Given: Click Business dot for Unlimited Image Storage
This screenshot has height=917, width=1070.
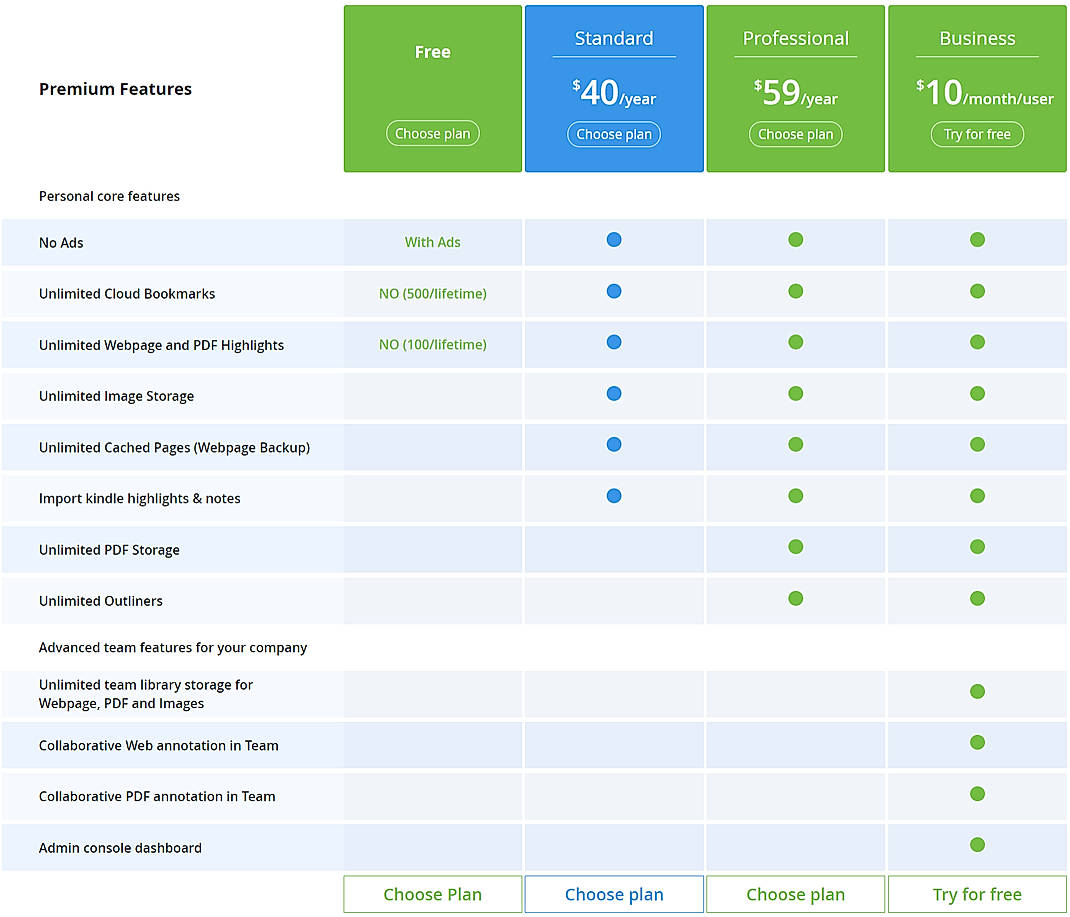Looking at the screenshot, I should pos(977,394).
